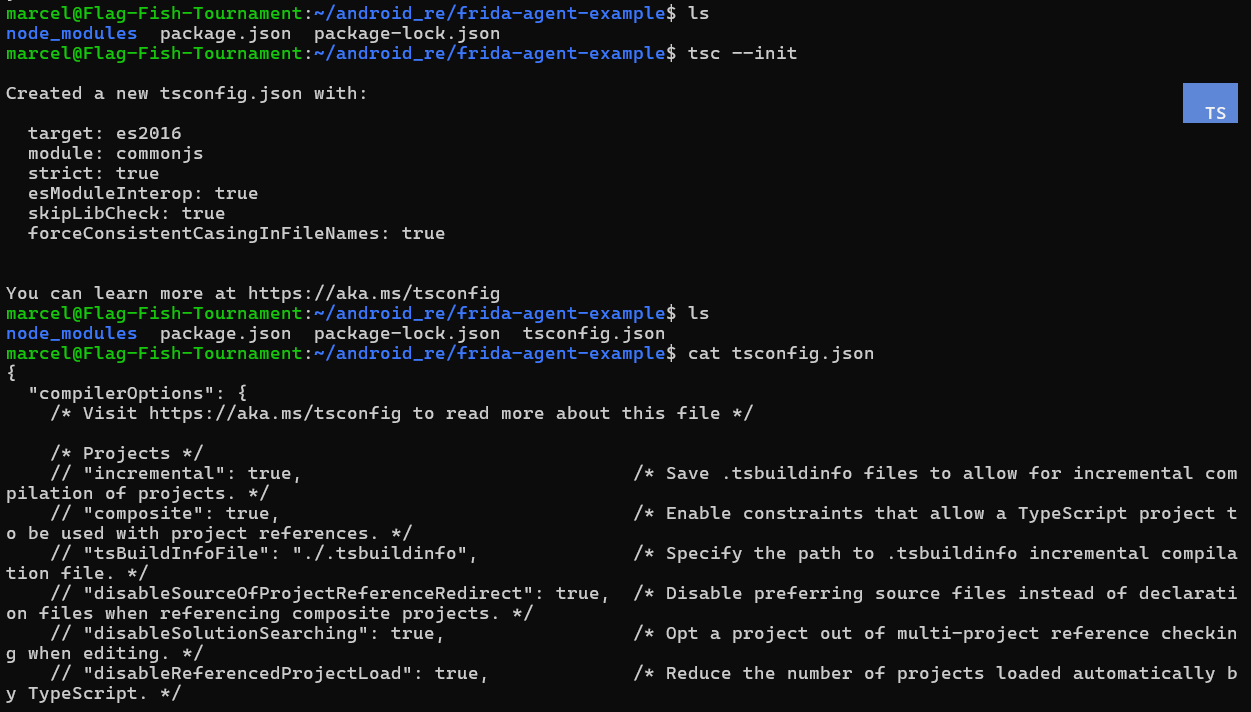Image resolution: width=1251 pixels, height=712 pixels.
Task: Click the "esModuleInterop: true" line
Action: point(143,193)
